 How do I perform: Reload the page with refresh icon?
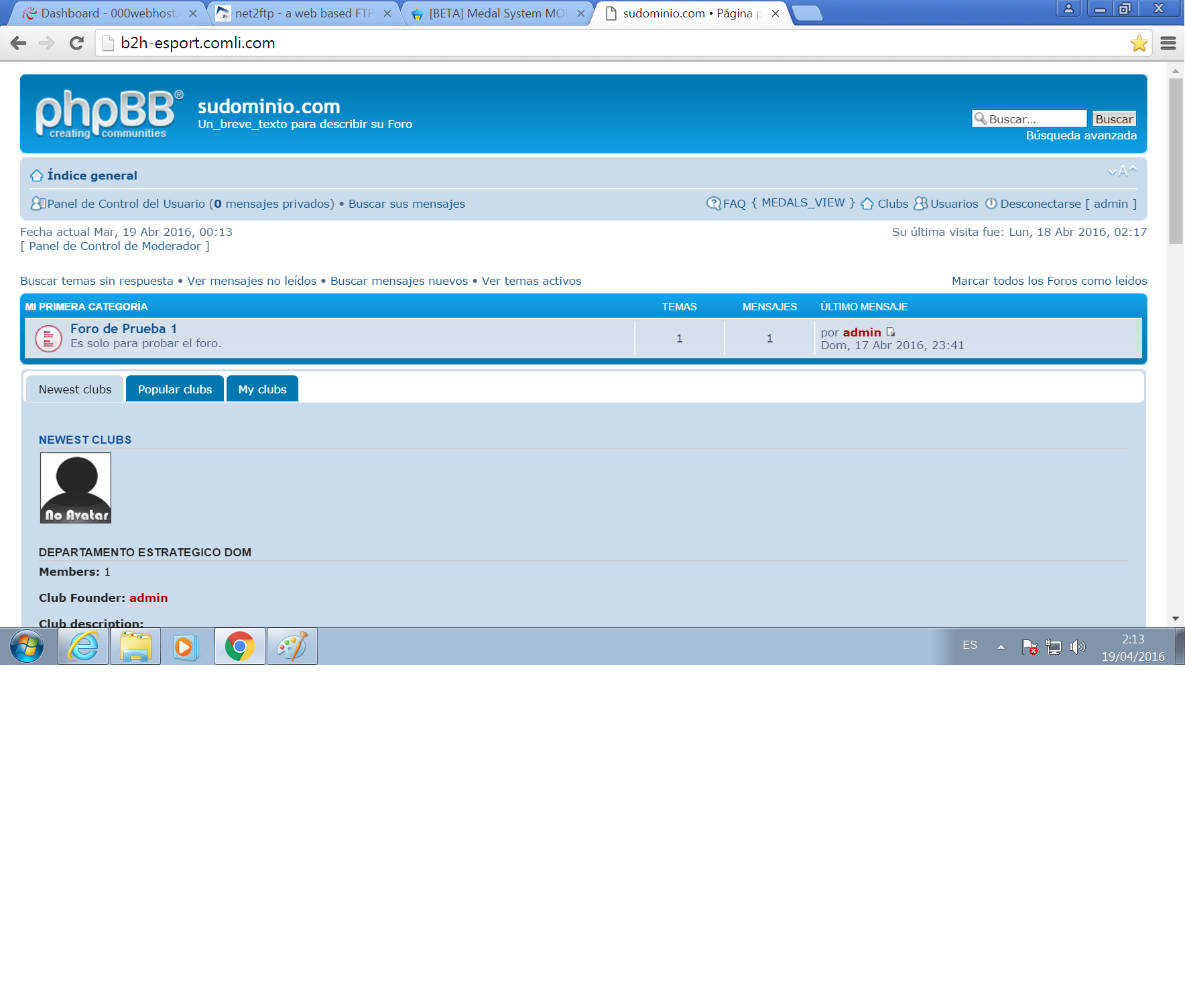pyautogui.click(x=76, y=44)
